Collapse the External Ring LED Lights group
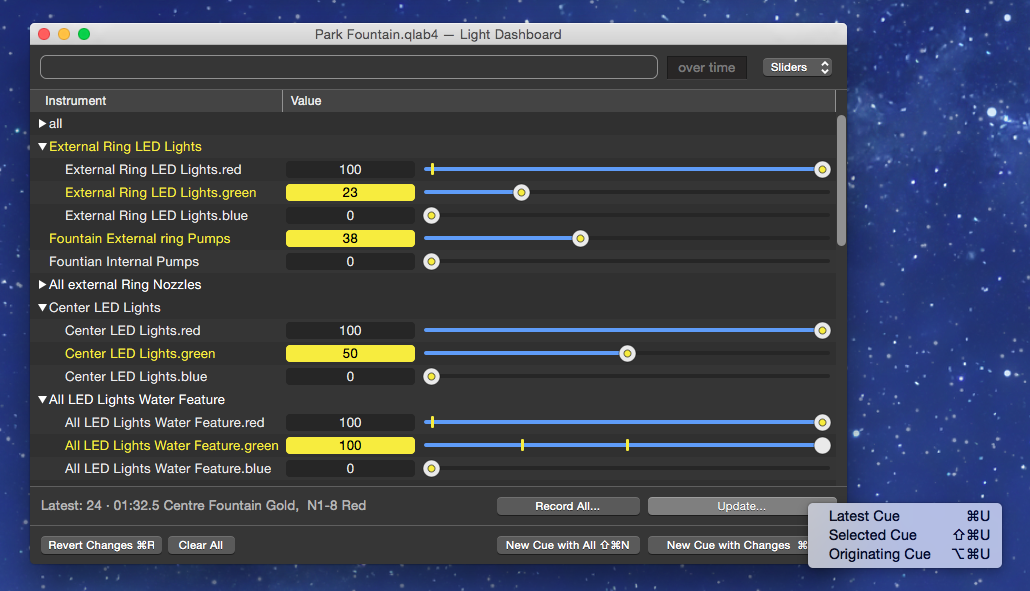 click(x=42, y=146)
